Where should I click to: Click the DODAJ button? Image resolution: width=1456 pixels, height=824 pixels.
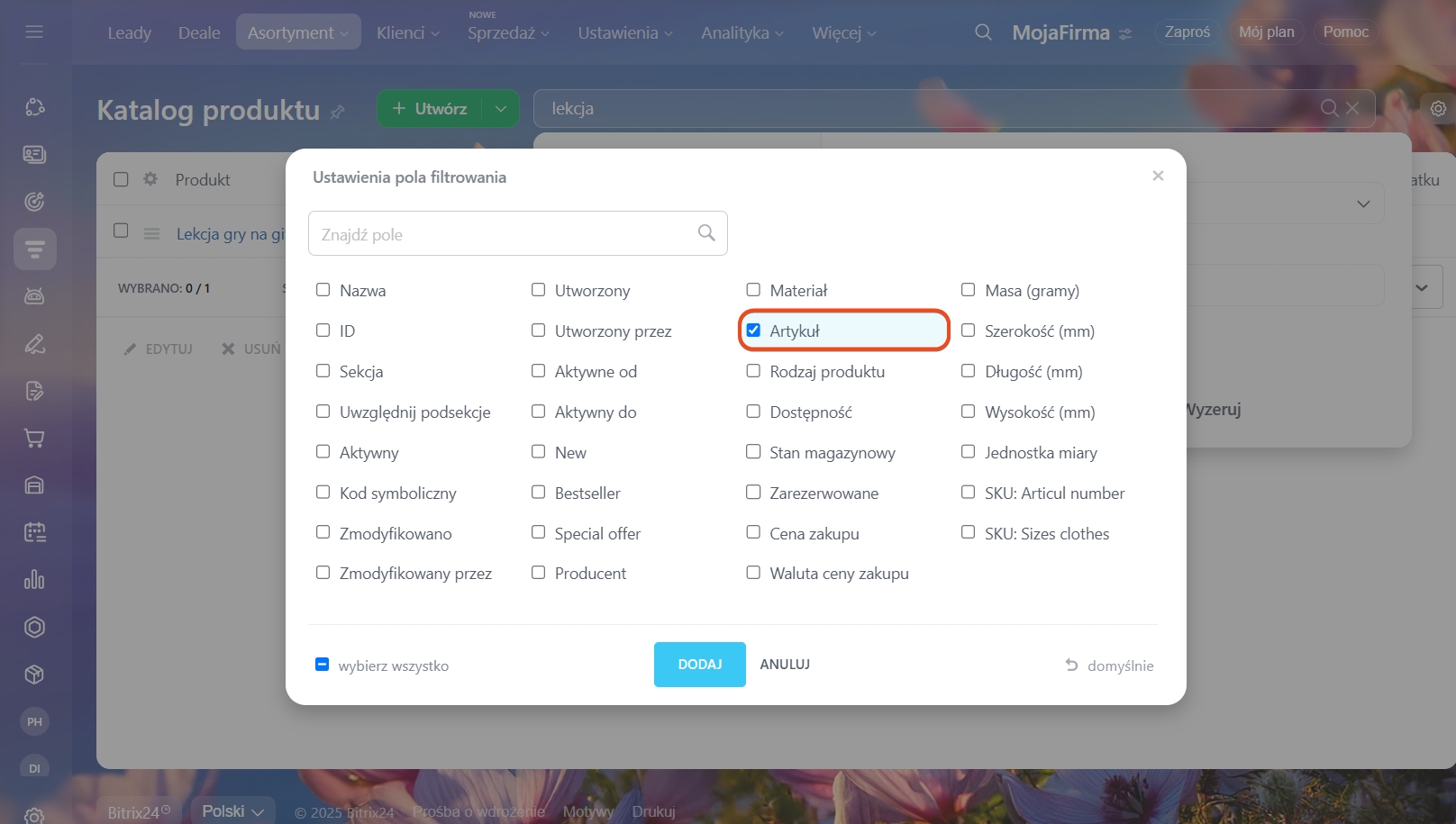(x=699, y=665)
